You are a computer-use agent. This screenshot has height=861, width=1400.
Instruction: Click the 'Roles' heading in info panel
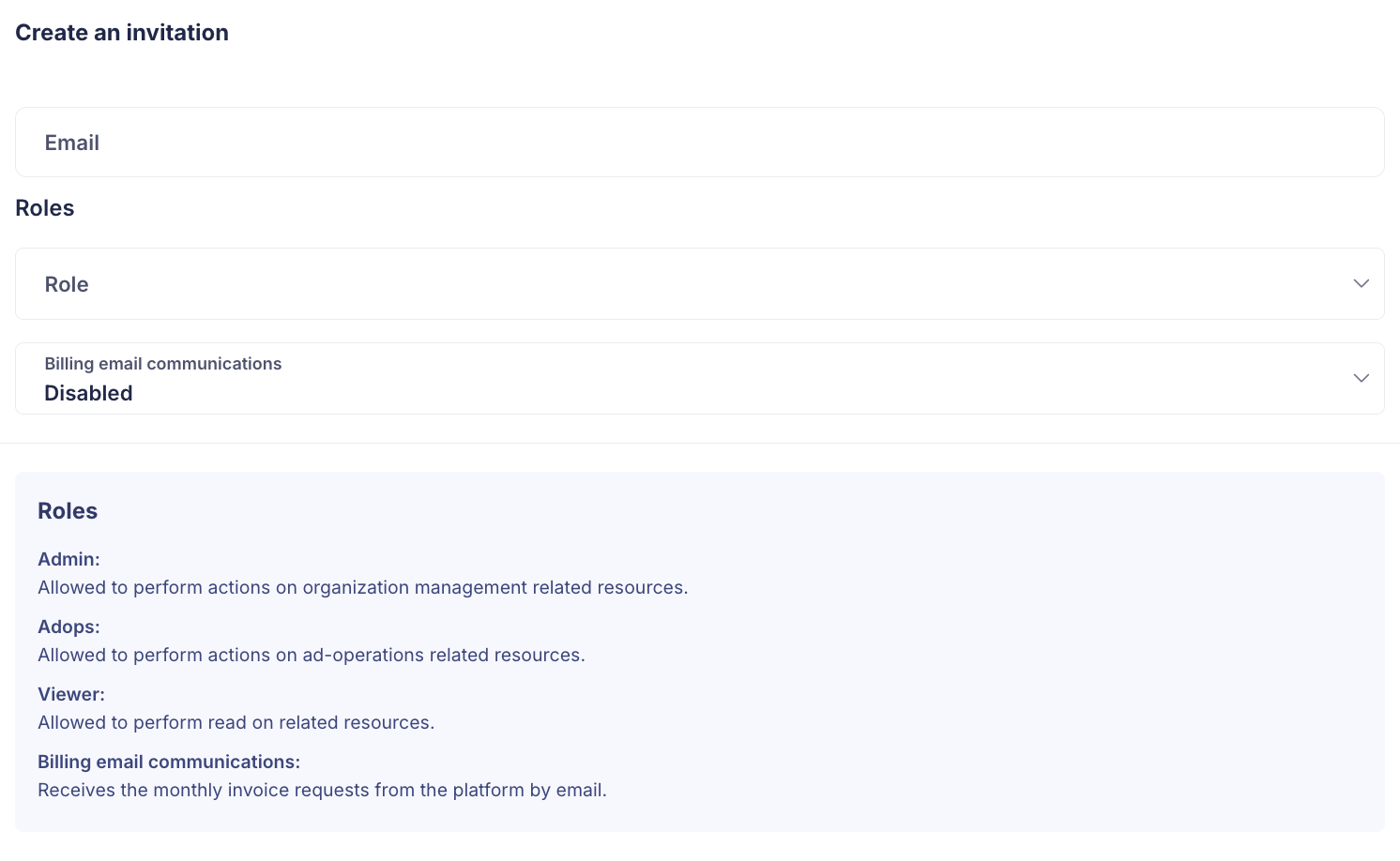pyautogui.click(x=68, y=511)
